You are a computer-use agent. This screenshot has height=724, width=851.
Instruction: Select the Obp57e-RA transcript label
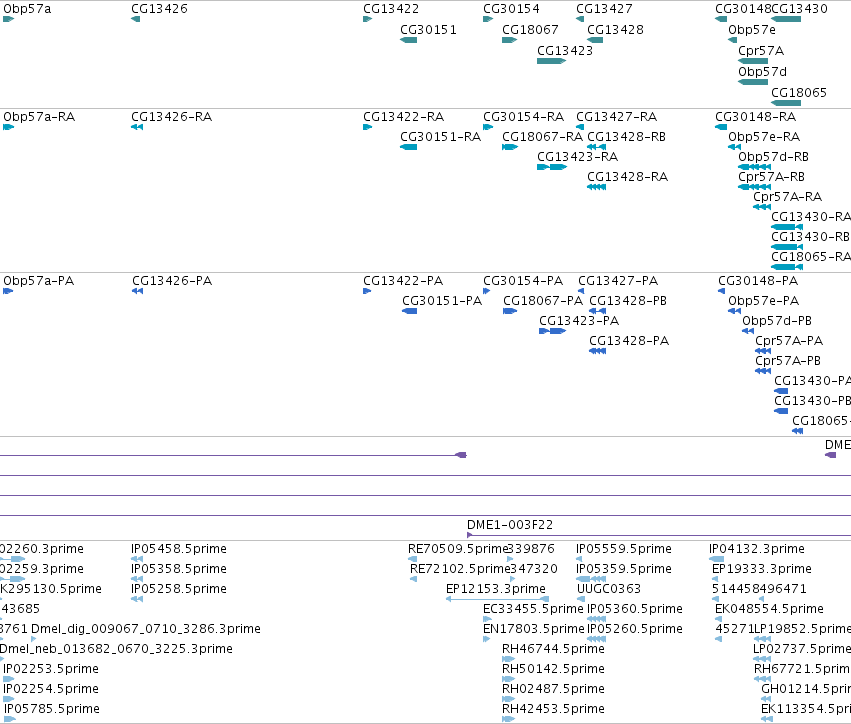(764, 137)
